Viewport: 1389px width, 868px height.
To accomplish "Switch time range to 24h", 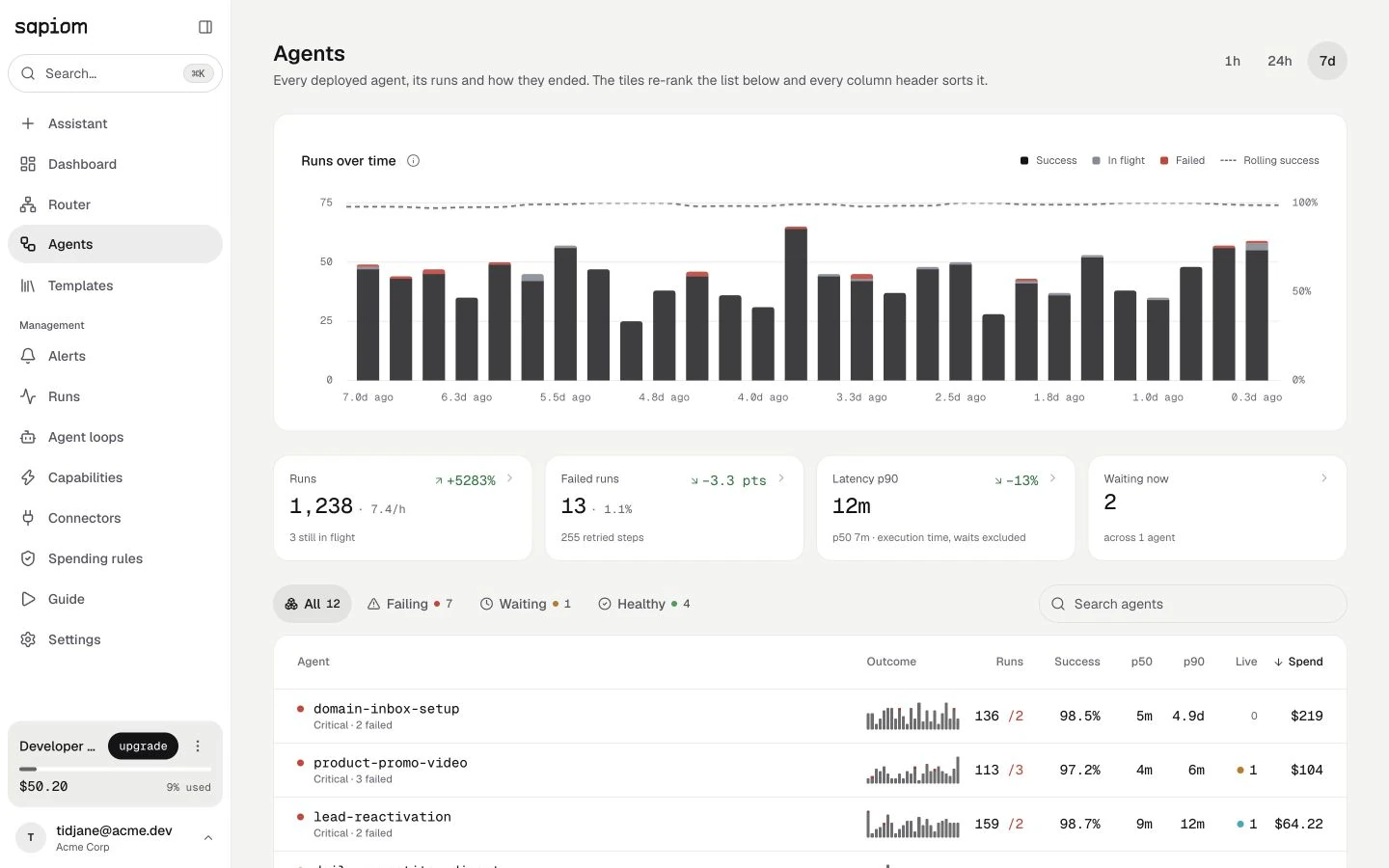I will point(1279,61).
